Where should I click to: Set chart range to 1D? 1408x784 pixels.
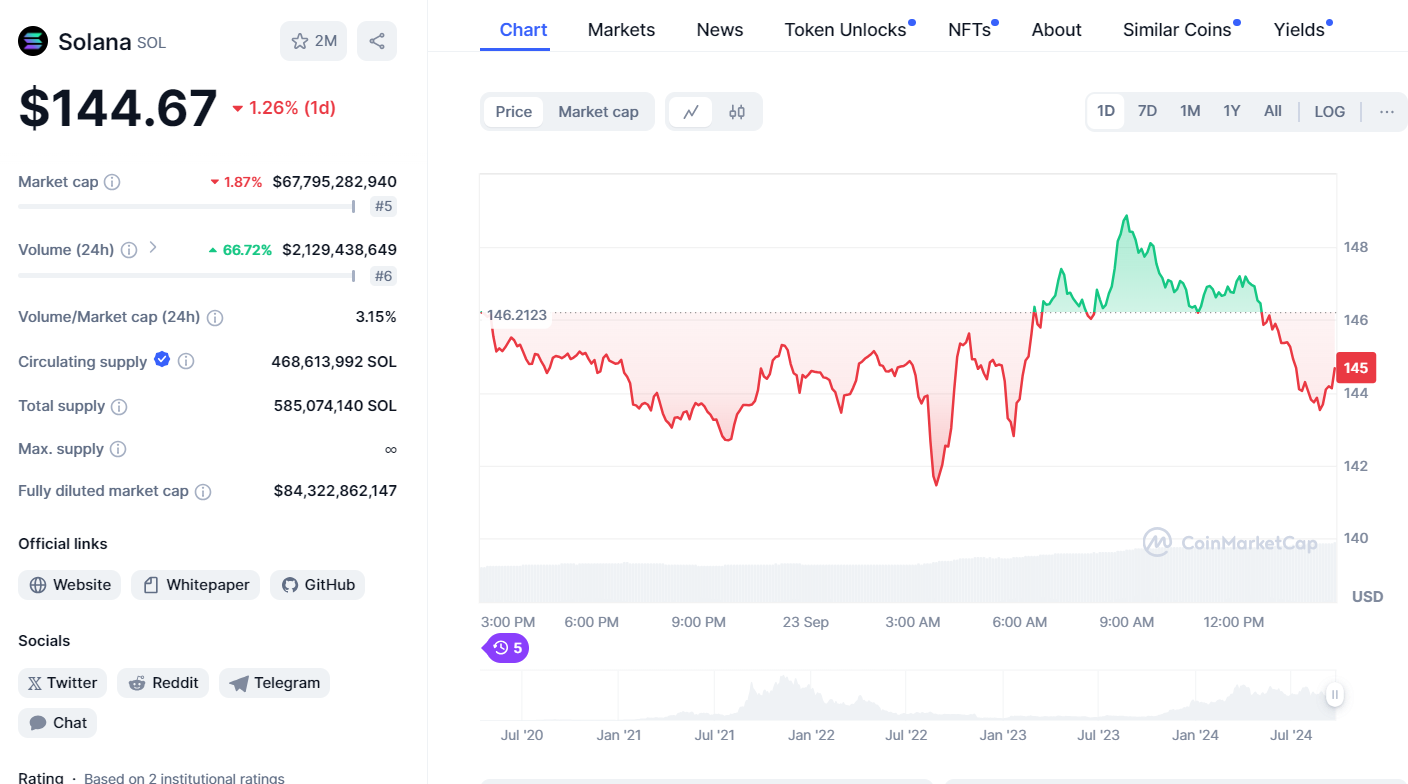[1106, 111]
